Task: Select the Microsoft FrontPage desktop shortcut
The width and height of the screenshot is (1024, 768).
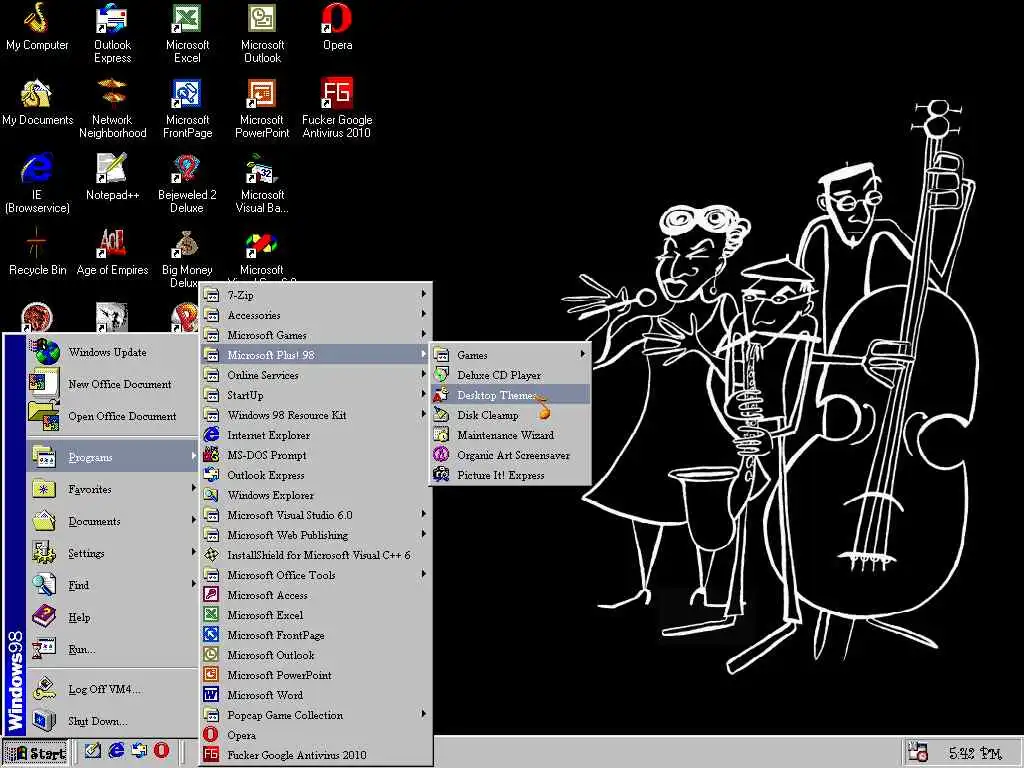Action: pyautogui.click(x=187, y=108)
